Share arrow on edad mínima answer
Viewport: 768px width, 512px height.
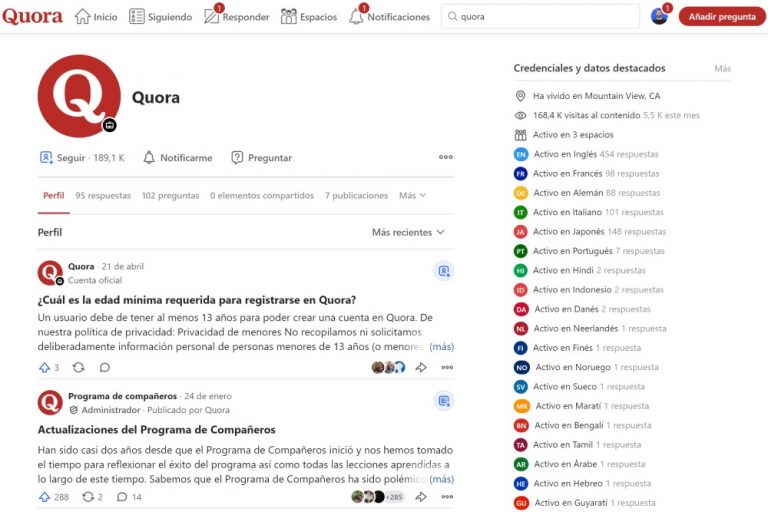click(421, 367)
